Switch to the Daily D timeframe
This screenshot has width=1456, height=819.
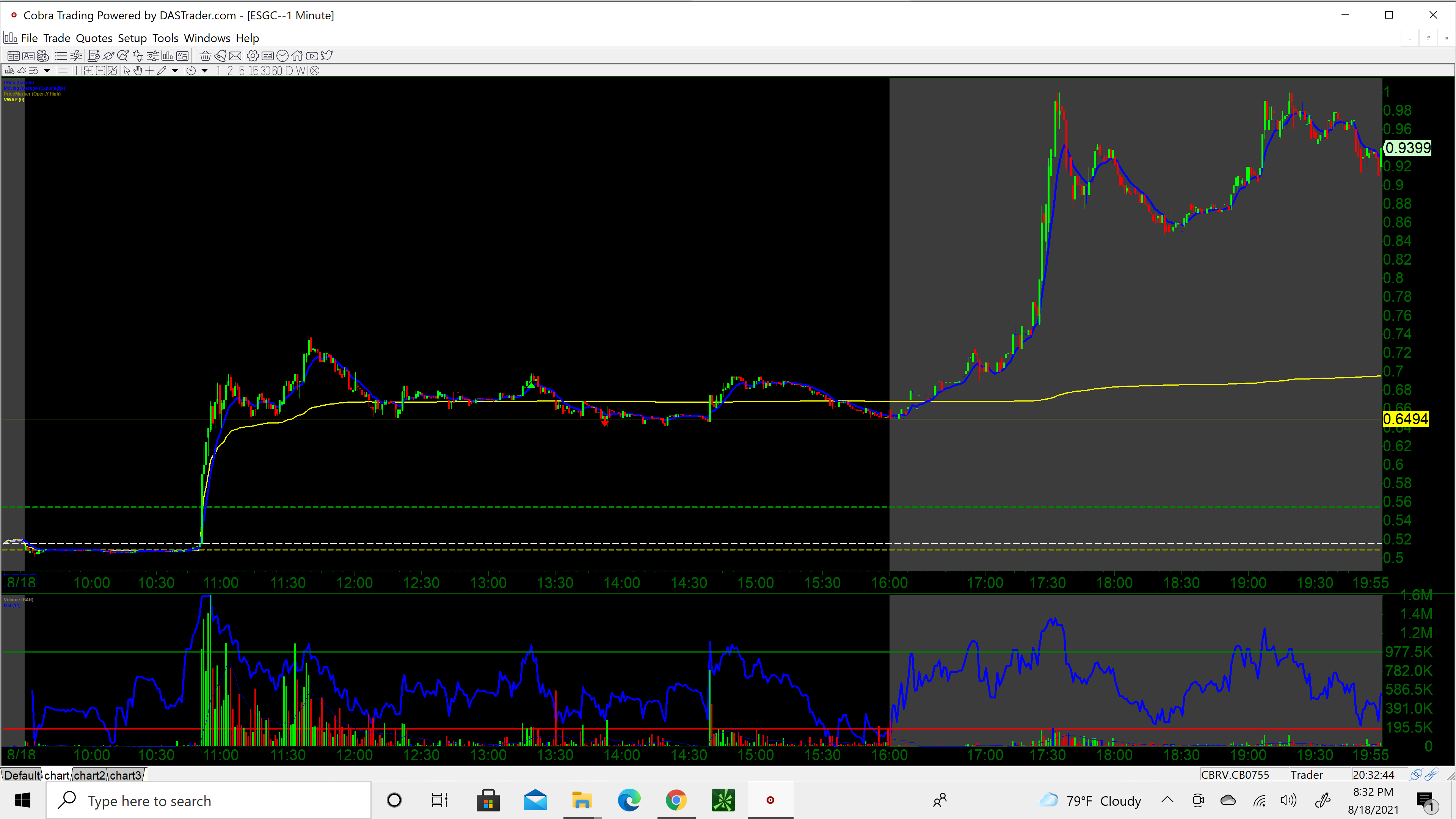pyautogui.click(x=289, y=71)
